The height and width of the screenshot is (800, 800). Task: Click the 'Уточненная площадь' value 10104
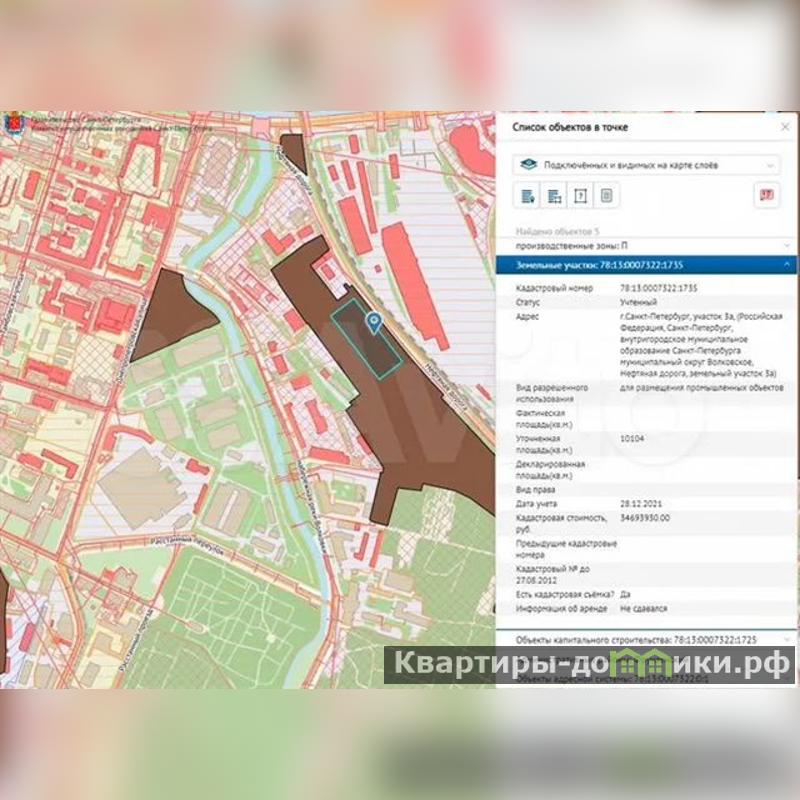point(632,439)
